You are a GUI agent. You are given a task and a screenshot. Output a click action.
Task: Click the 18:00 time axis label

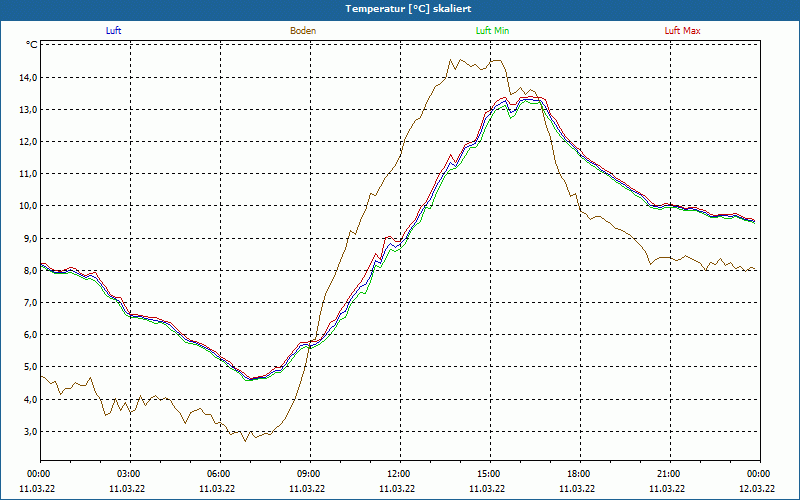(x=579, y=474)
